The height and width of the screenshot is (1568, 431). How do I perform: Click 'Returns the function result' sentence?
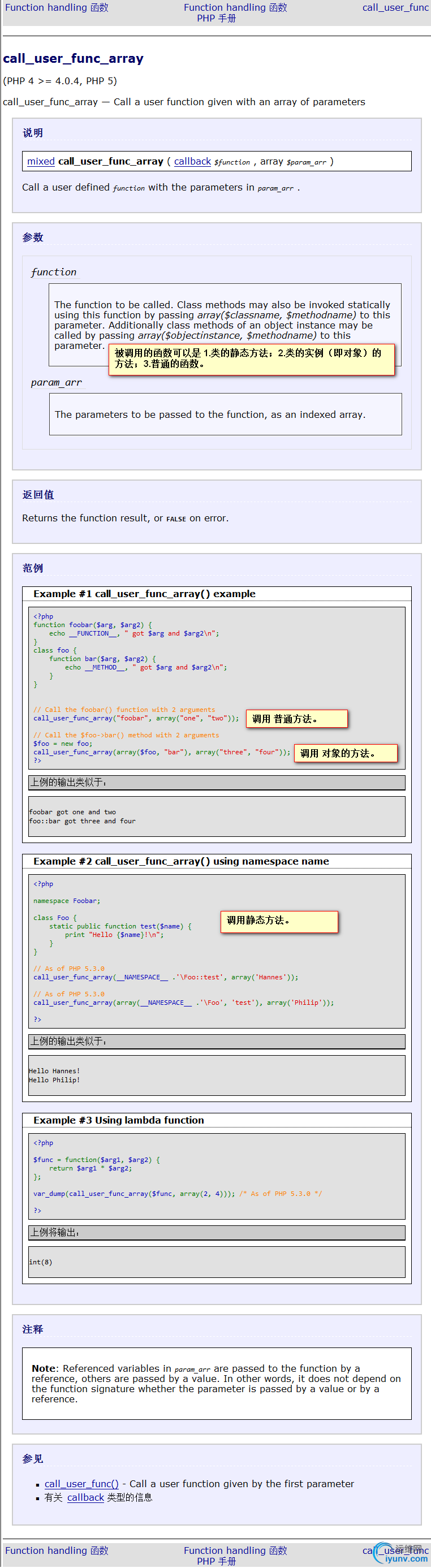tap(126, 518)
